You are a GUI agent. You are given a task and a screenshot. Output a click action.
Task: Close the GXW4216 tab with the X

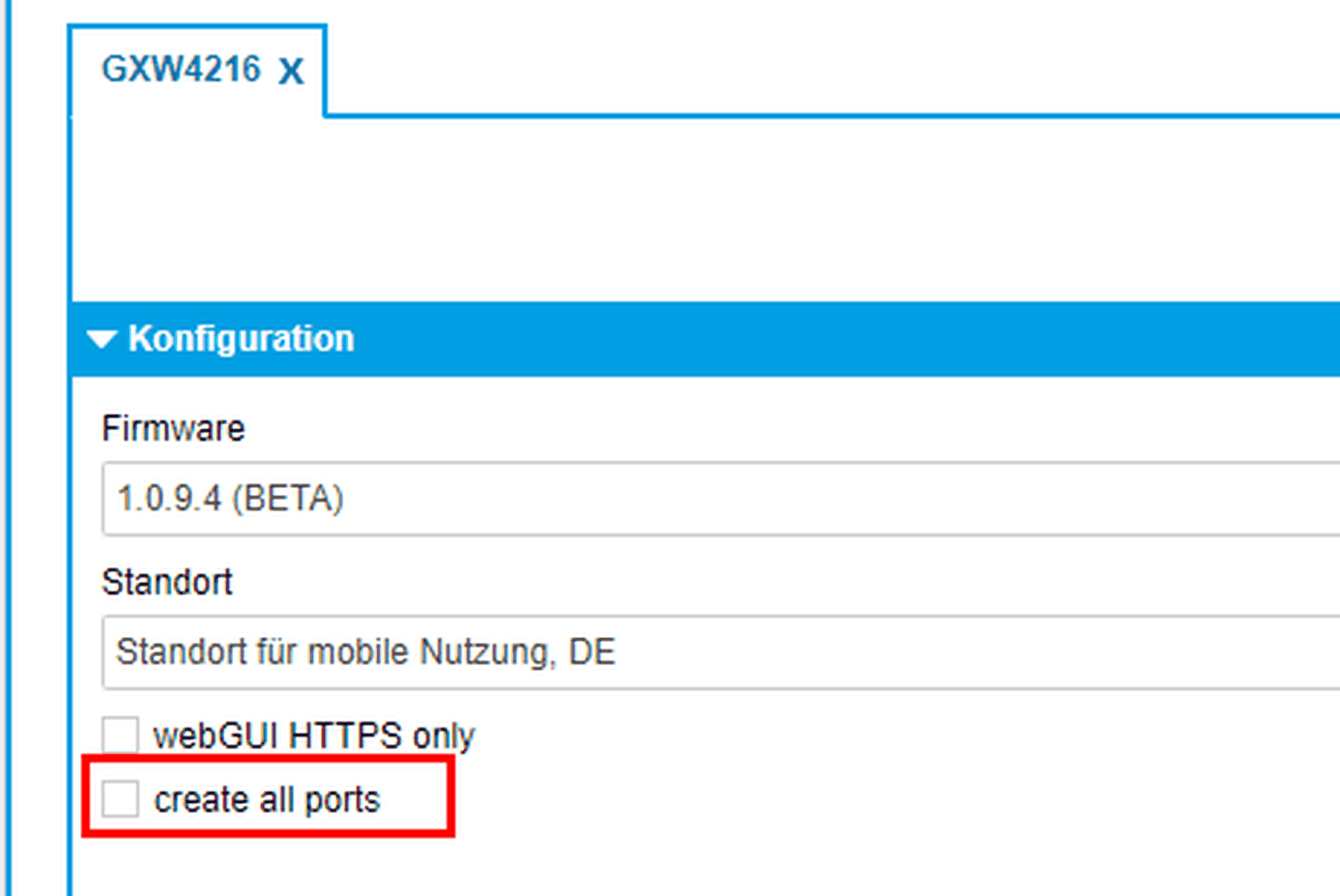pos(291,72)
